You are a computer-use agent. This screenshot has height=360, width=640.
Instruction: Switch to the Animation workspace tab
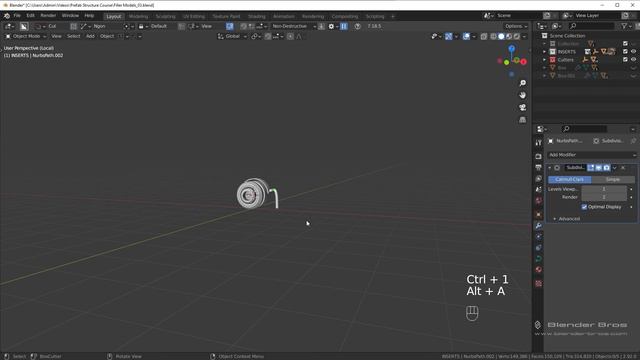pyautogui.click(x=284, y=16)
